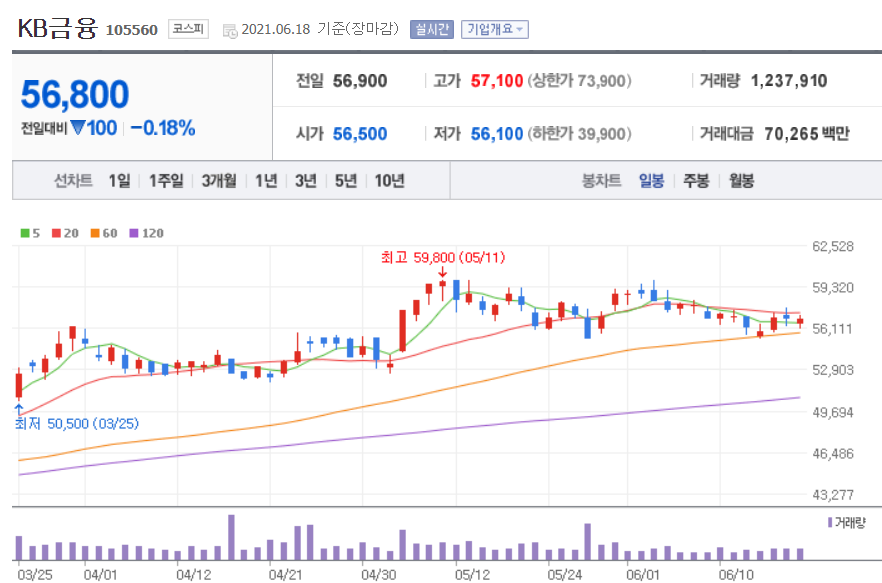
Task: Click the 고가 57,100 high price value
Action: click(497, 80)
